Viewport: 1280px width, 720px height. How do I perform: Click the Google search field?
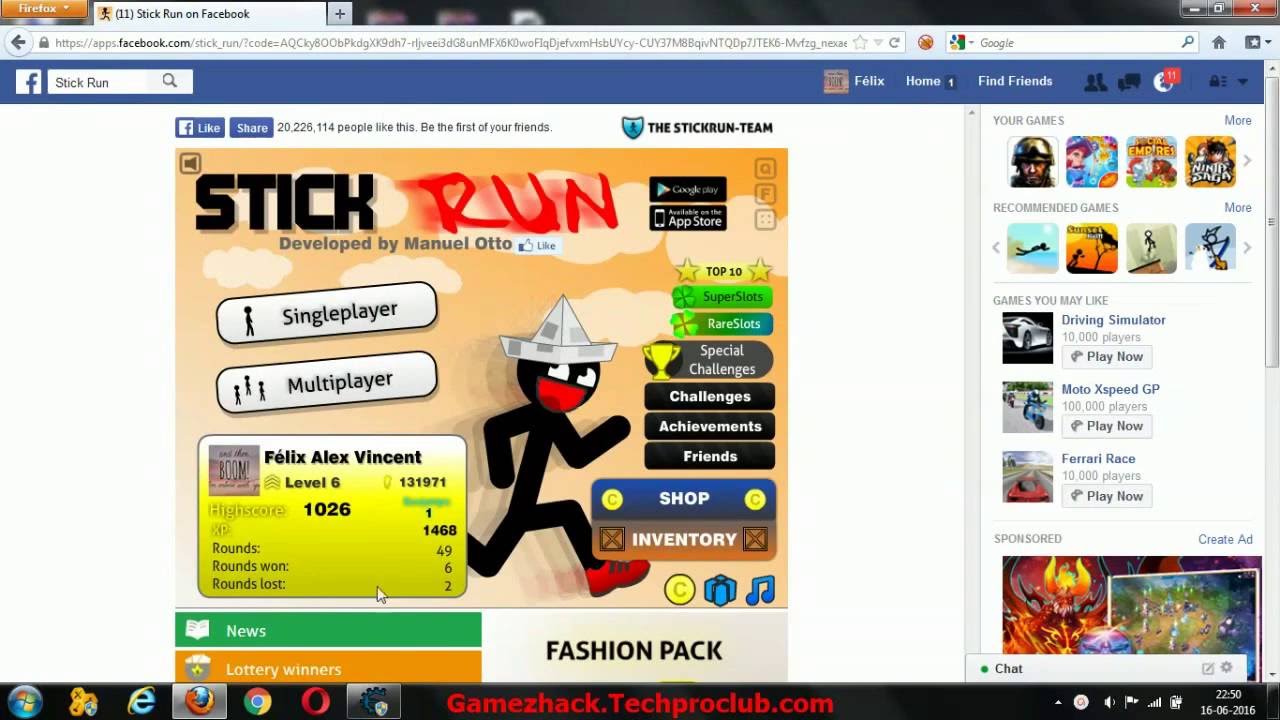click(1078, 43)
